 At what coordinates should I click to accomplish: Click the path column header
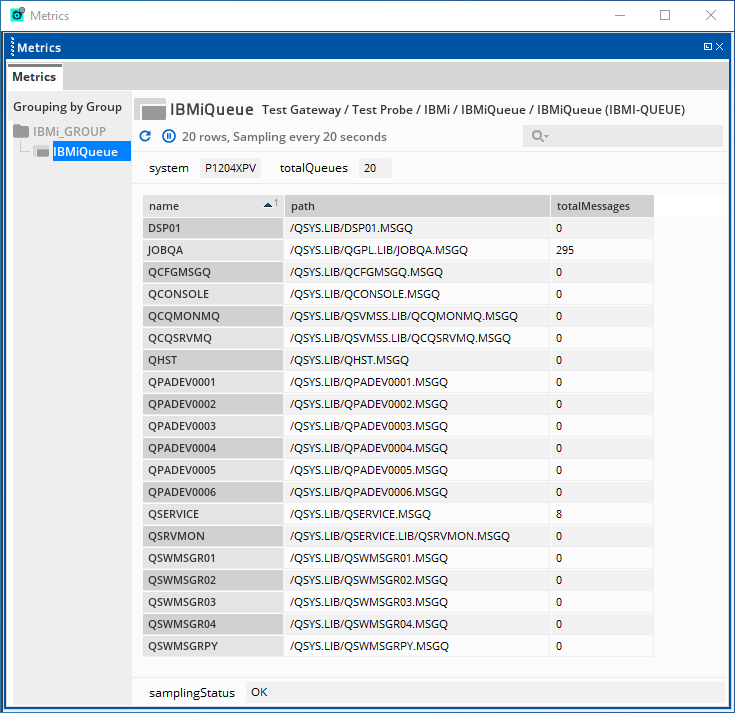click(x=416, y=206)
